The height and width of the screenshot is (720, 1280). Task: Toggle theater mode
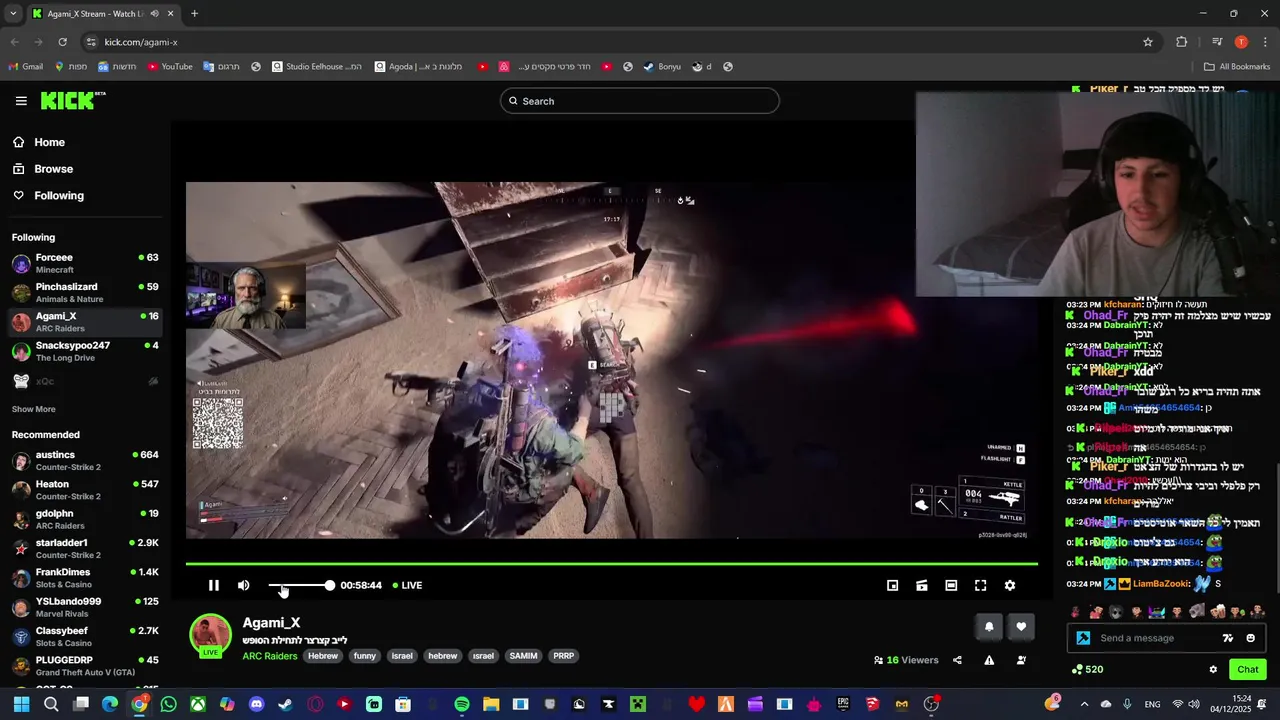[x=951, y=585]
